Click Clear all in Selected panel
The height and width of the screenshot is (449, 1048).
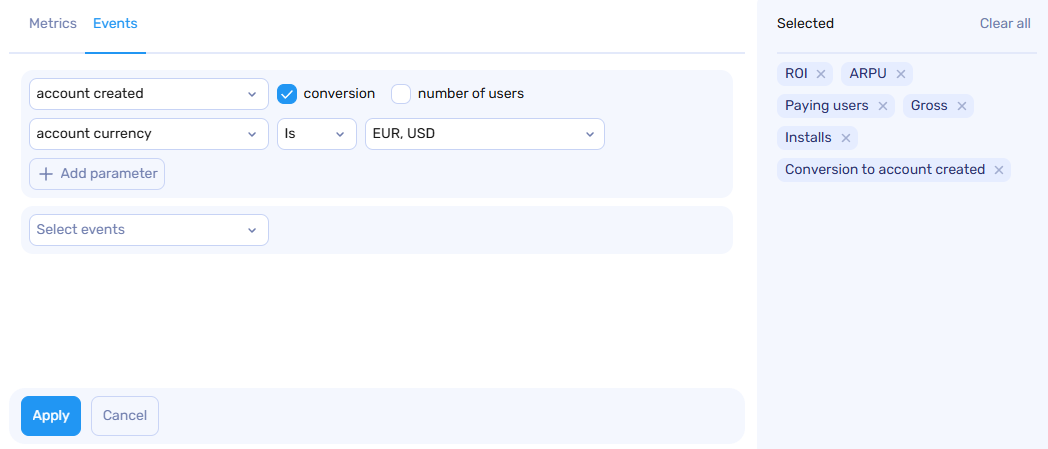point(1004,23)
